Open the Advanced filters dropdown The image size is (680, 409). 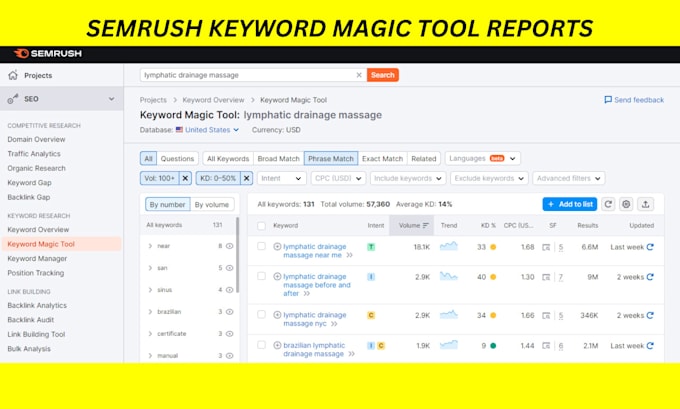[569, 178]
